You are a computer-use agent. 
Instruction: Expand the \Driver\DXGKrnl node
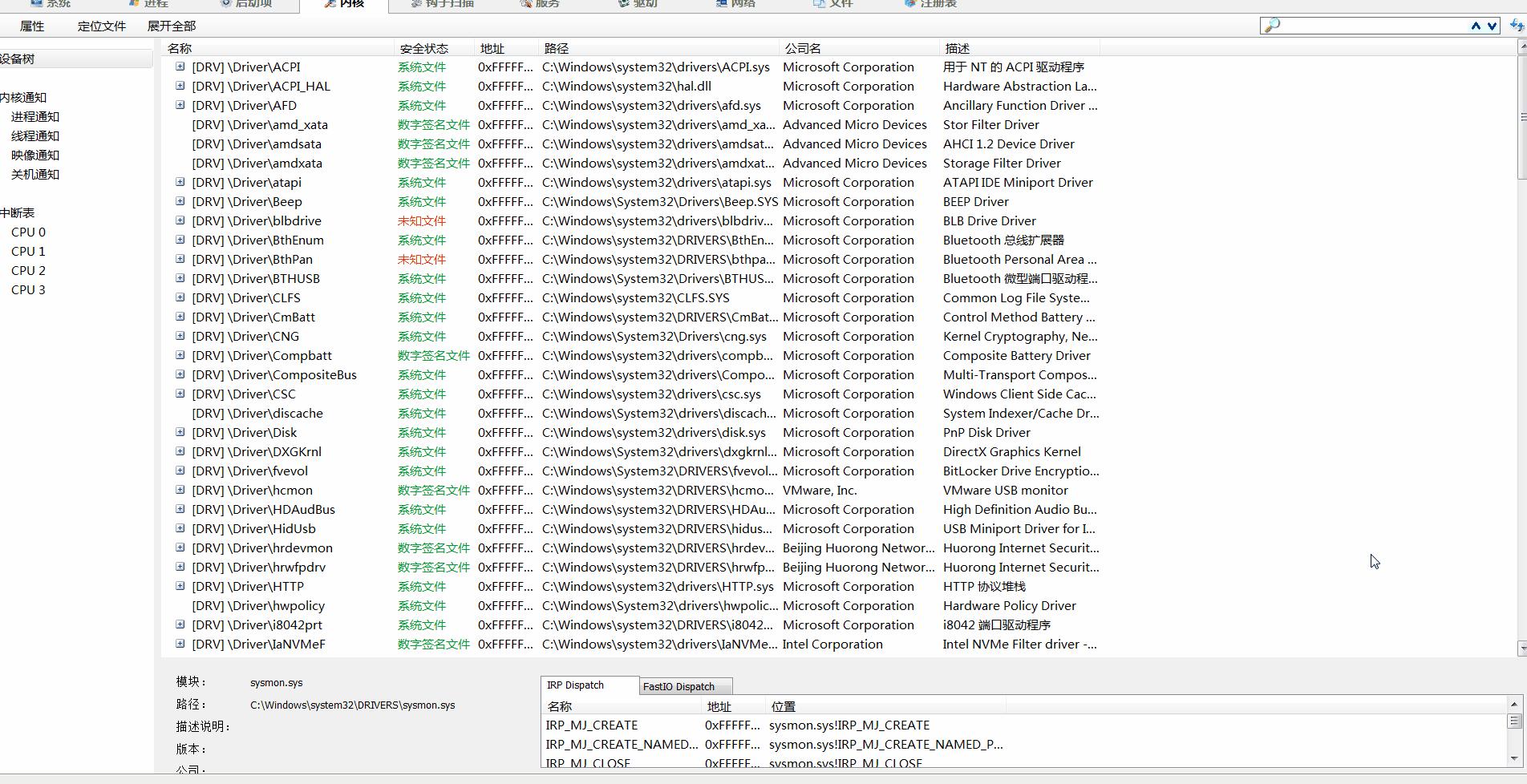pos(180,451)
